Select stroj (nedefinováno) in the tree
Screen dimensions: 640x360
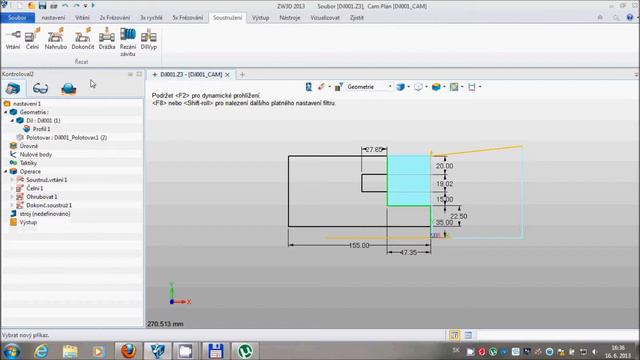coord(44,214)
